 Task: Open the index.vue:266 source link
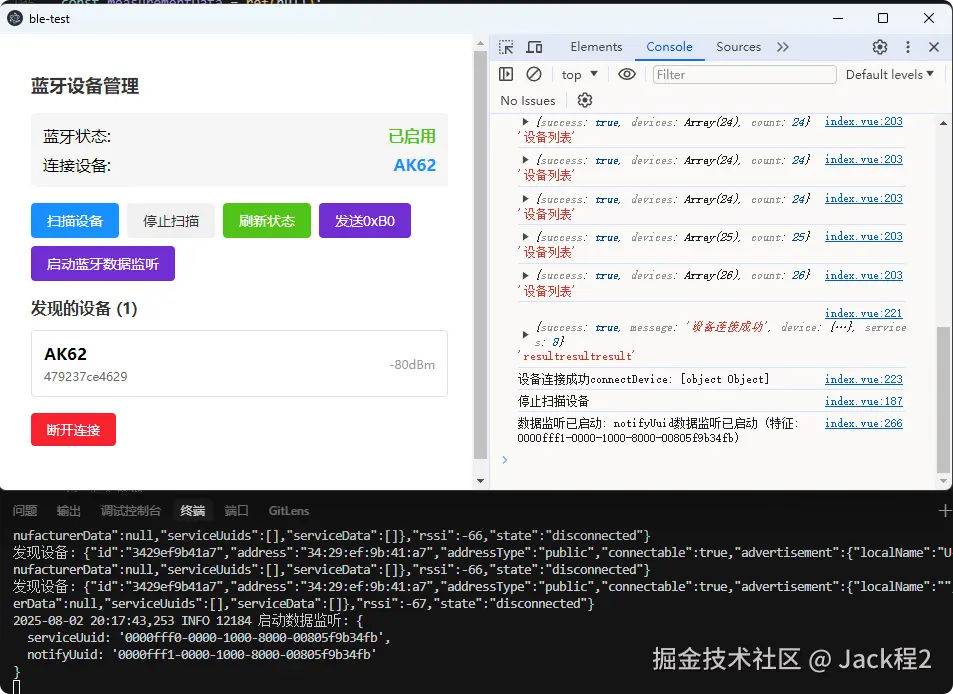[x=863, y=423]
